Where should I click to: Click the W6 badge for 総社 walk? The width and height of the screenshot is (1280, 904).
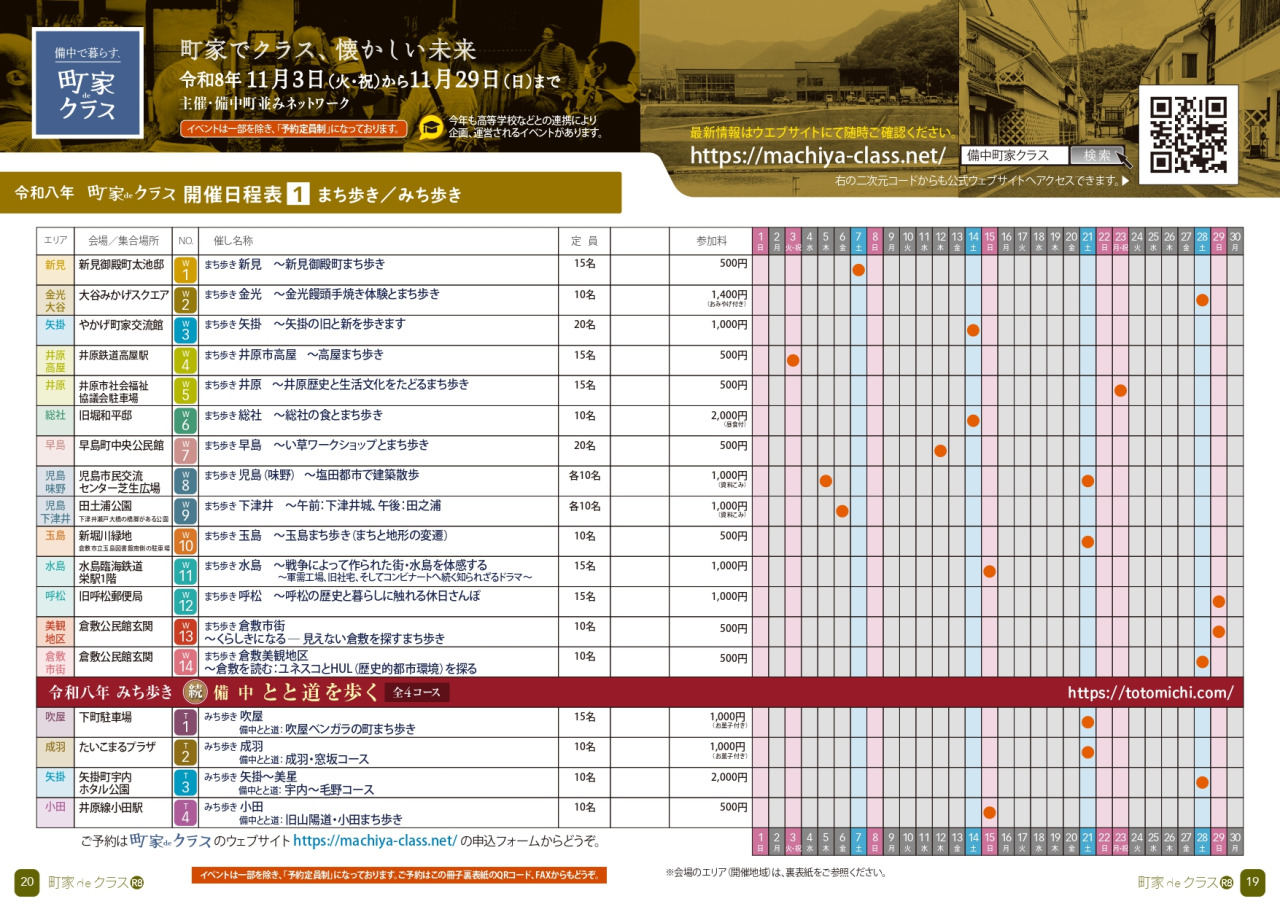(x=185, y=420)
